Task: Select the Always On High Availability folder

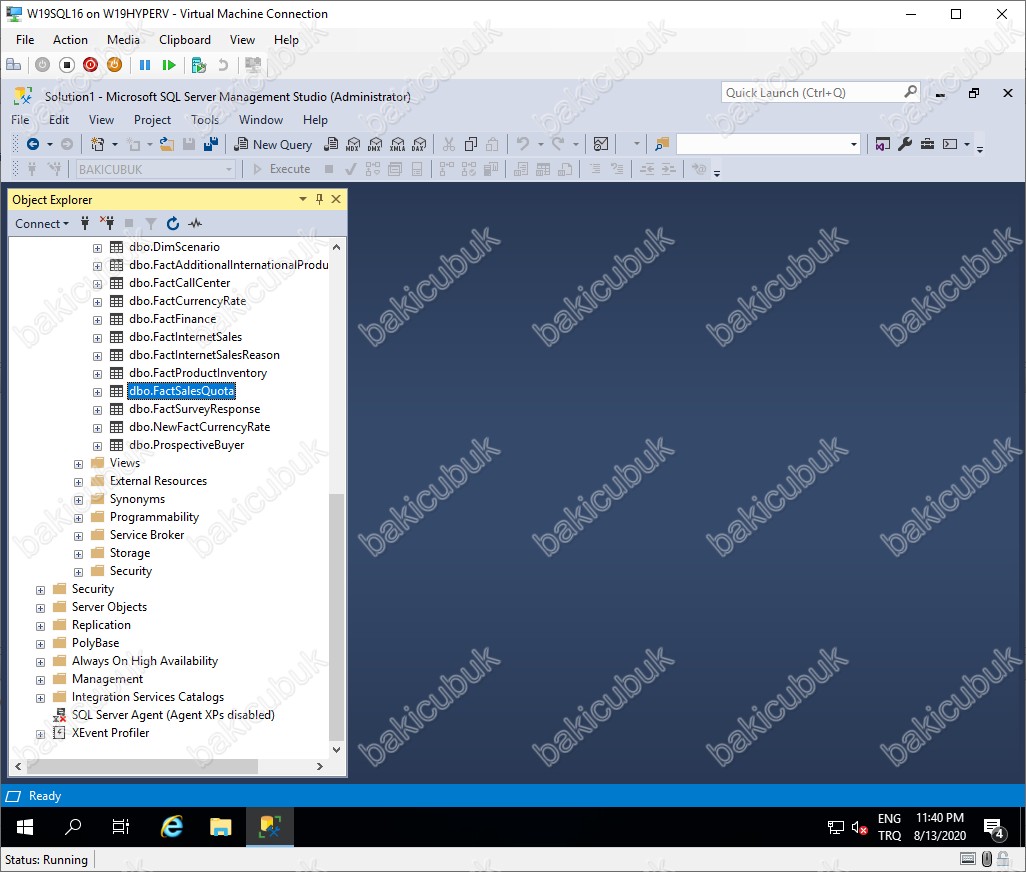Action: 145,661
